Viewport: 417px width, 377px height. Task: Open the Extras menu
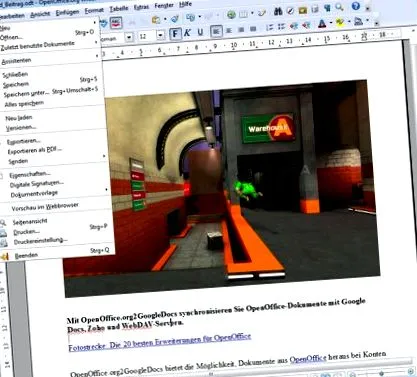tap(141, 7)
